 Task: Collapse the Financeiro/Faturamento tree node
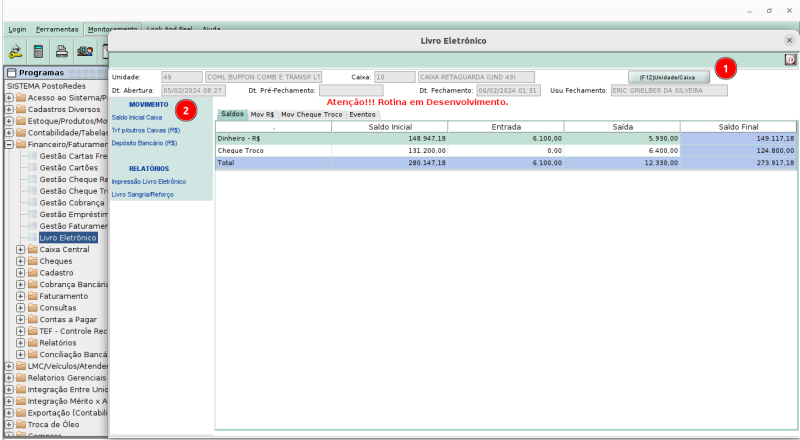pyautogui.click(x=9, y=144)
